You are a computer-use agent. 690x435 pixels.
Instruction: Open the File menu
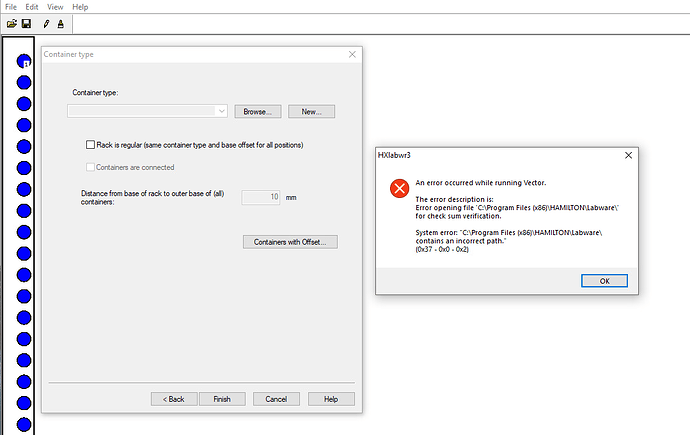coord(12,7)
